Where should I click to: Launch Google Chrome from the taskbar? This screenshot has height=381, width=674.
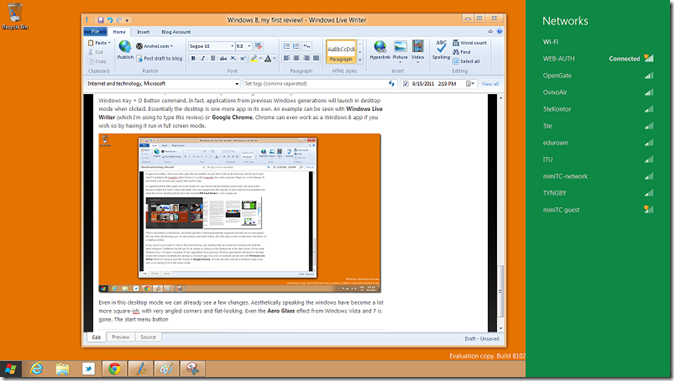point(114,369)
